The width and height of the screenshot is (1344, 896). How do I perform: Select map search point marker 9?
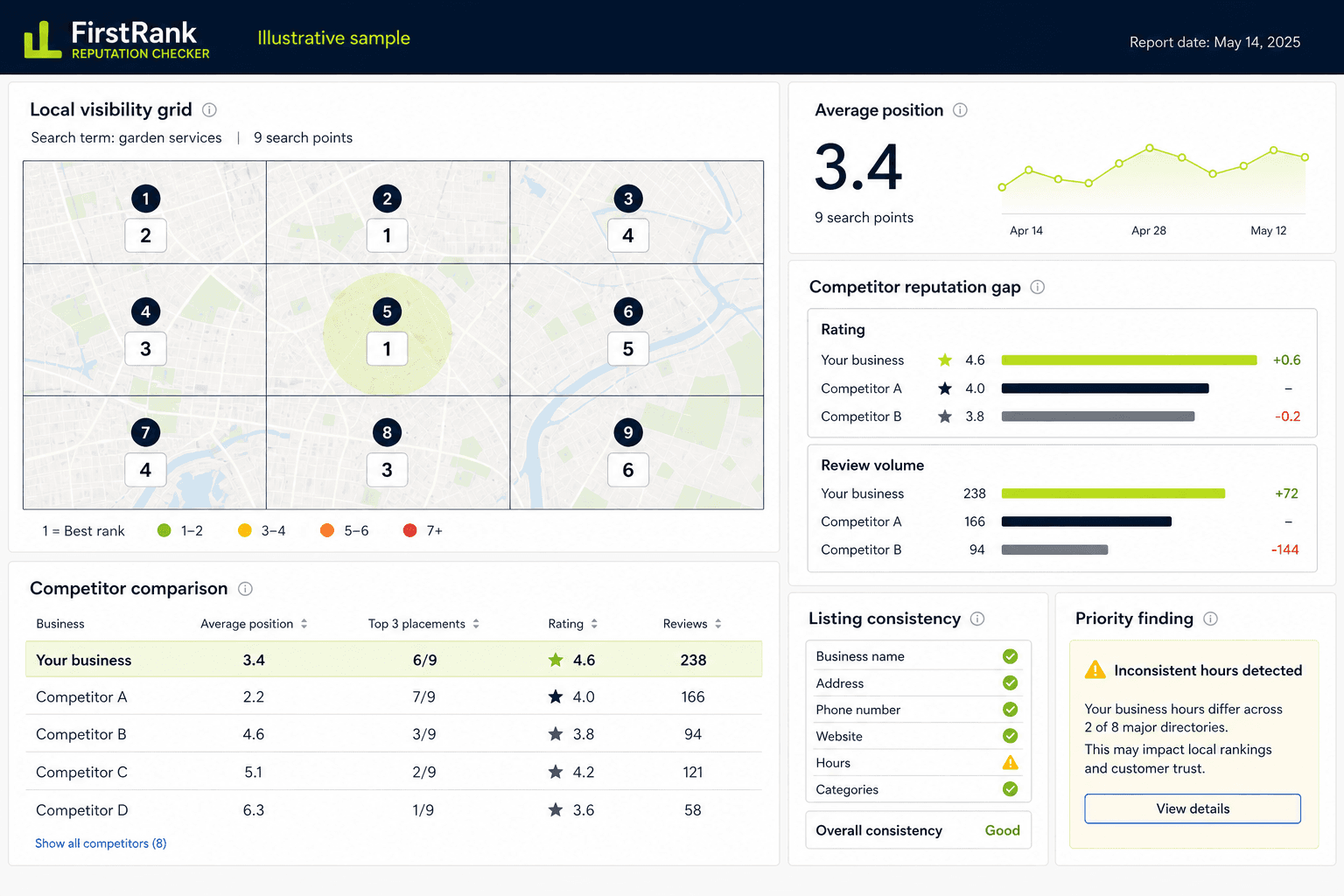click(x=628, y=432)
